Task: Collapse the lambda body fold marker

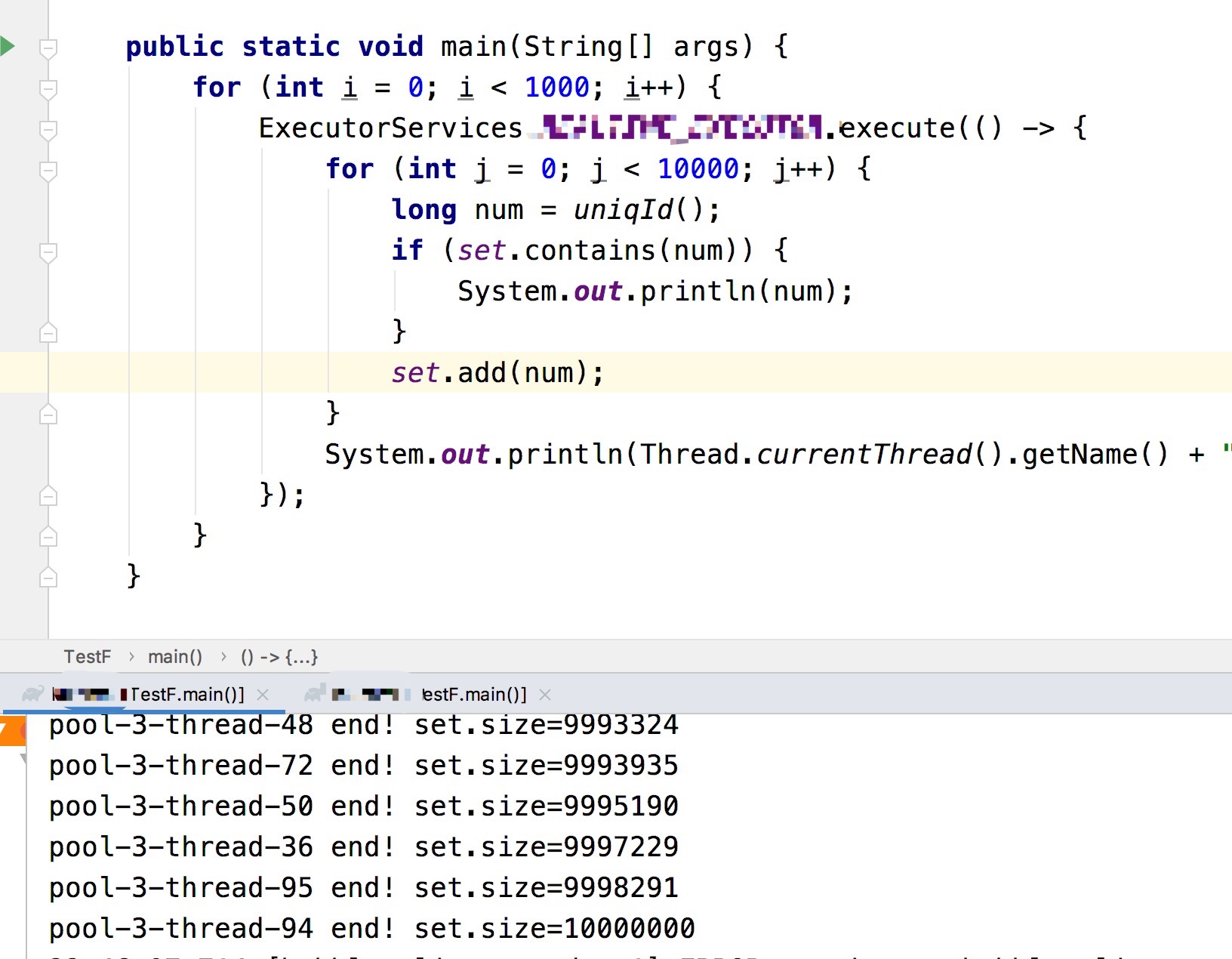Action: tap(48, 128)
